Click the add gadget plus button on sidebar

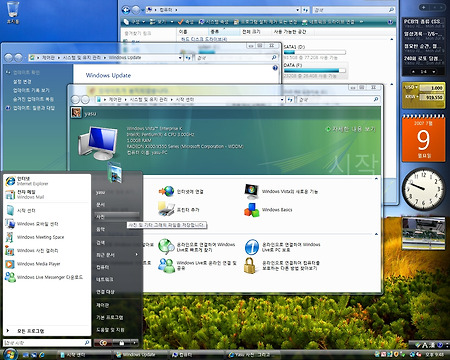(424, 7)
